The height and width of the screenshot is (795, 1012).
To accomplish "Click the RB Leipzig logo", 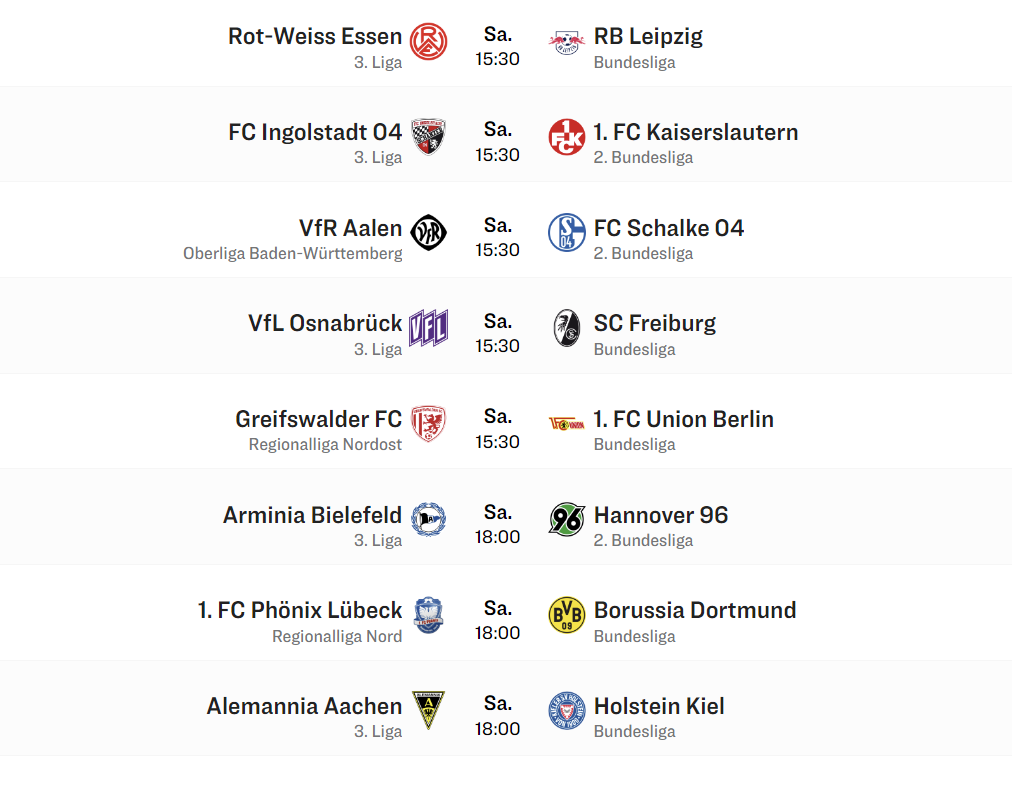I will pyautogui.click(x=567, y=43).
